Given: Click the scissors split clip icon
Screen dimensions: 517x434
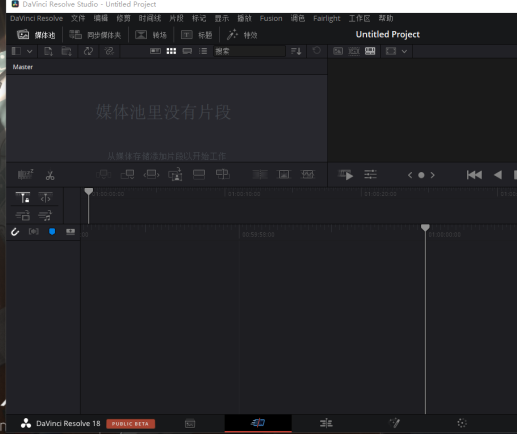Looking at the screenshot, I should click(50, 175).
